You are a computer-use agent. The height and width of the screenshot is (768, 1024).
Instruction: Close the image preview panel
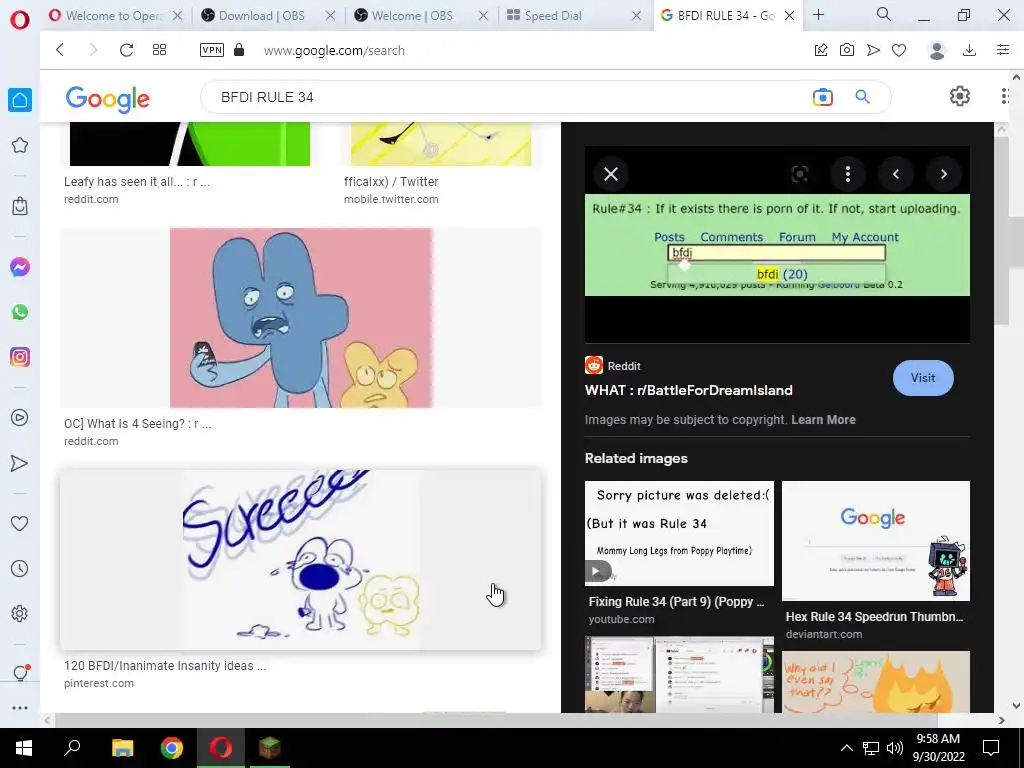[x=611, y=174]
